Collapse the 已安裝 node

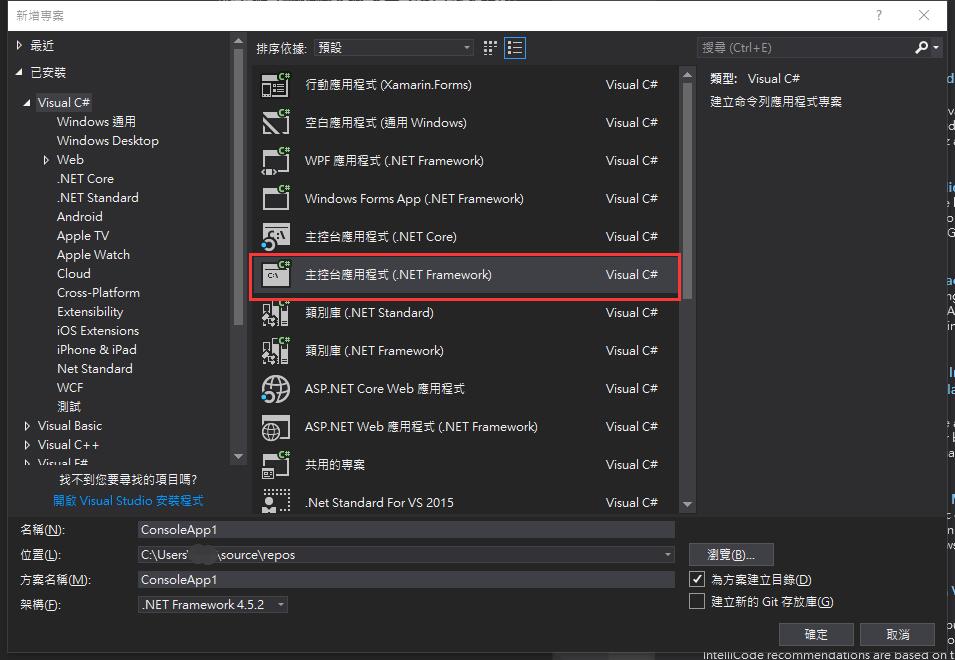tap(19, 72)
